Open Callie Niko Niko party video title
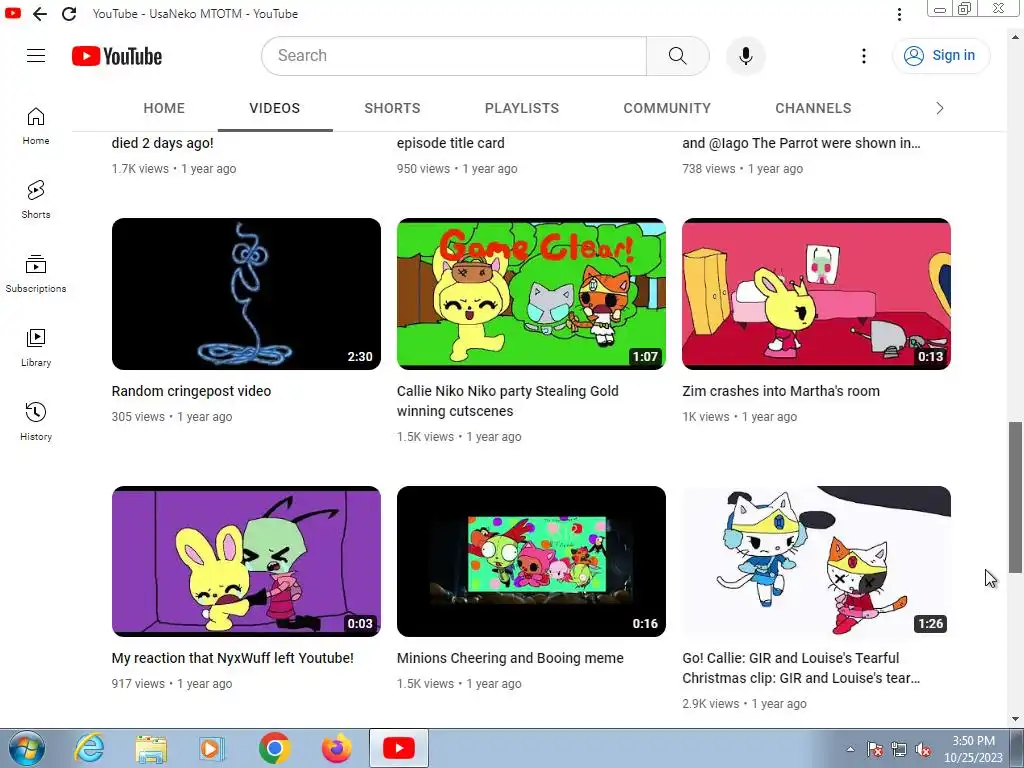This screenshot has height=768, width=1024. pos(507,401)
